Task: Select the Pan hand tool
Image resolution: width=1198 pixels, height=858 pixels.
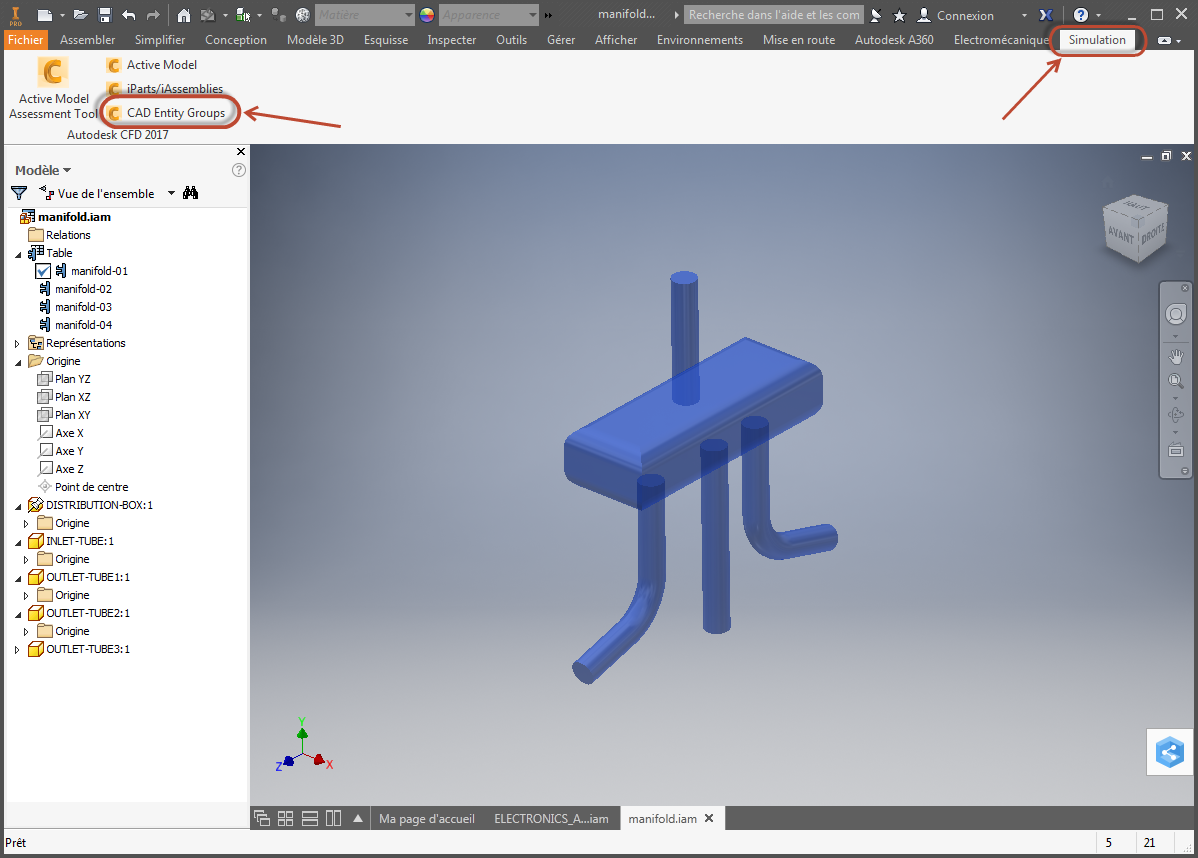Action: 1175,356
